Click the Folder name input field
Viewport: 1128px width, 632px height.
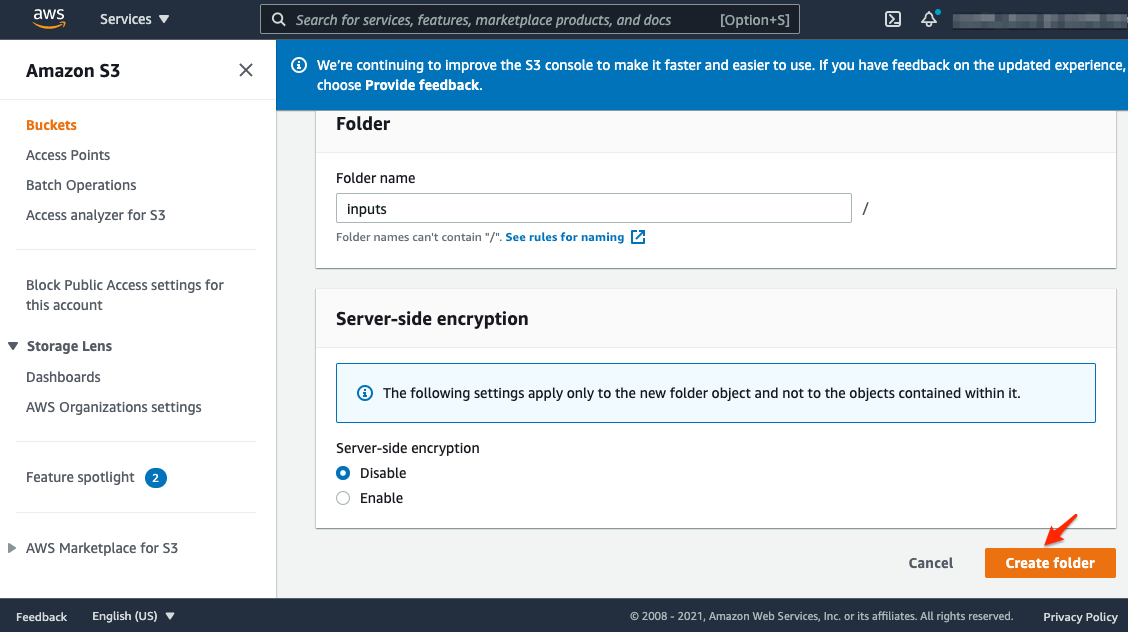593,209
